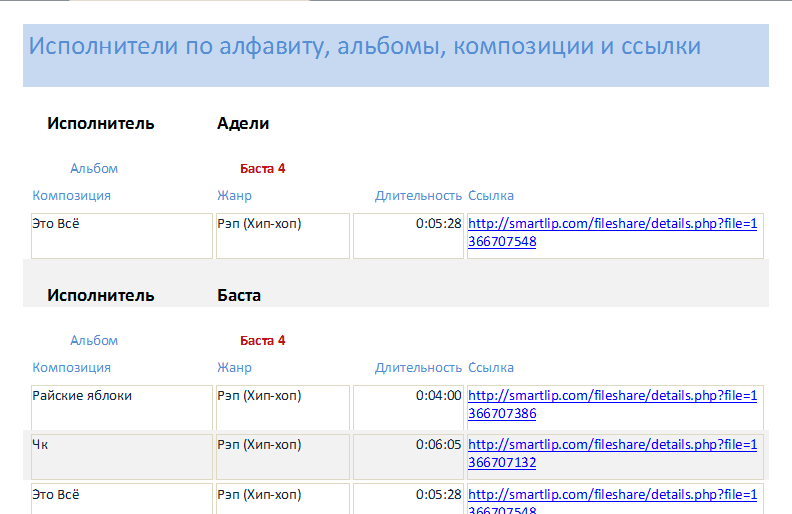
Task: Select genre cell in Адели's Это Всё row
Action: (283, 236)
